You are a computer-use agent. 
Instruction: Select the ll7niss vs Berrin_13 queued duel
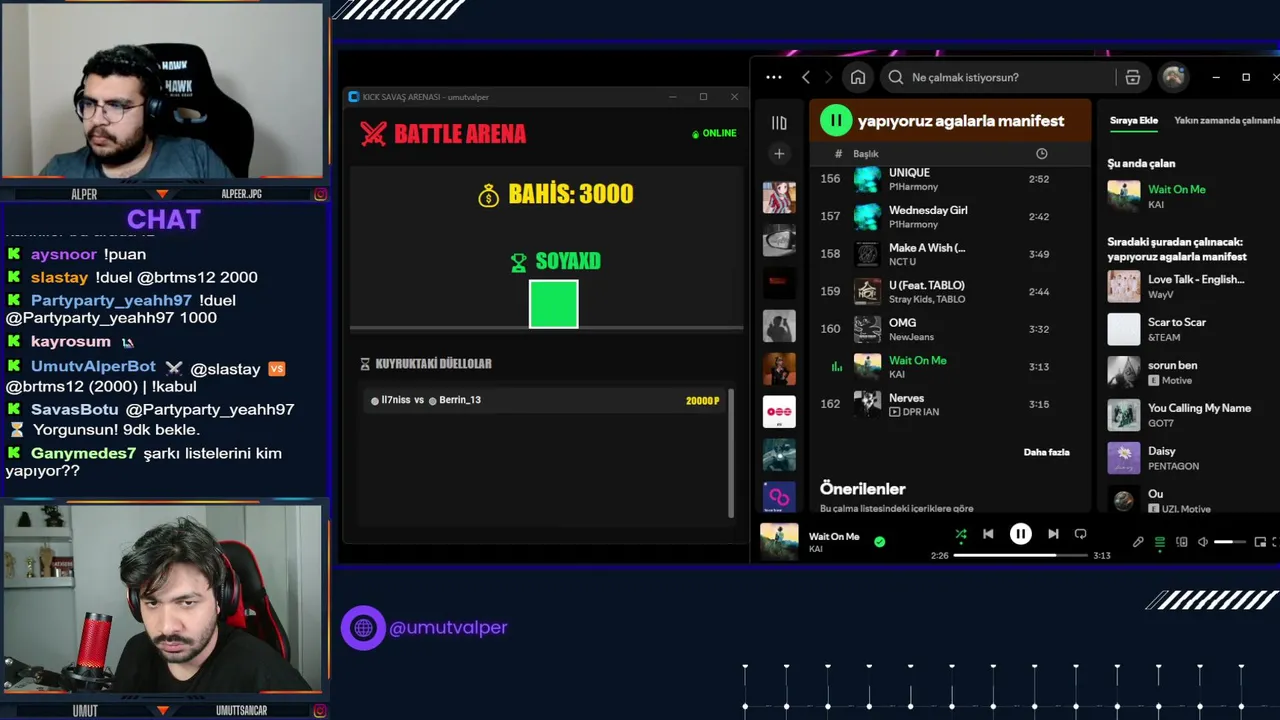pos(546,400)
